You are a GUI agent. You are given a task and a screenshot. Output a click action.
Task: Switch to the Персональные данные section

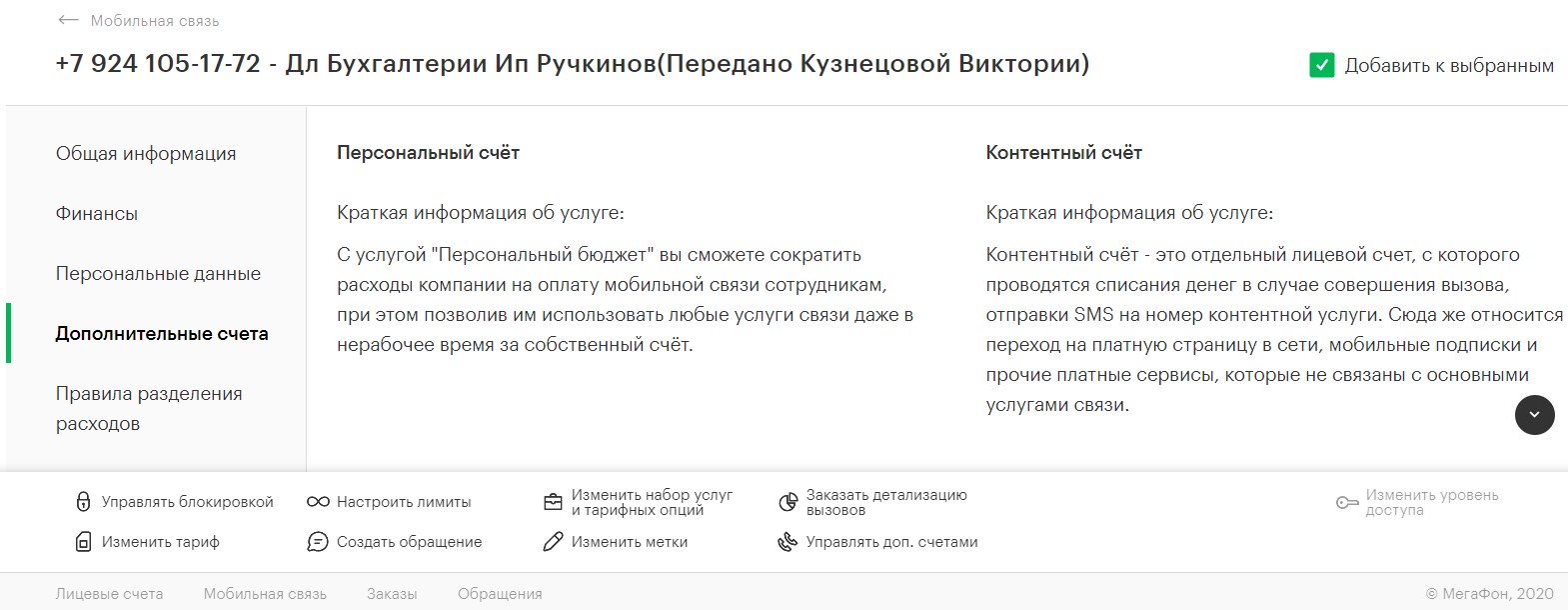pos(158,273)
